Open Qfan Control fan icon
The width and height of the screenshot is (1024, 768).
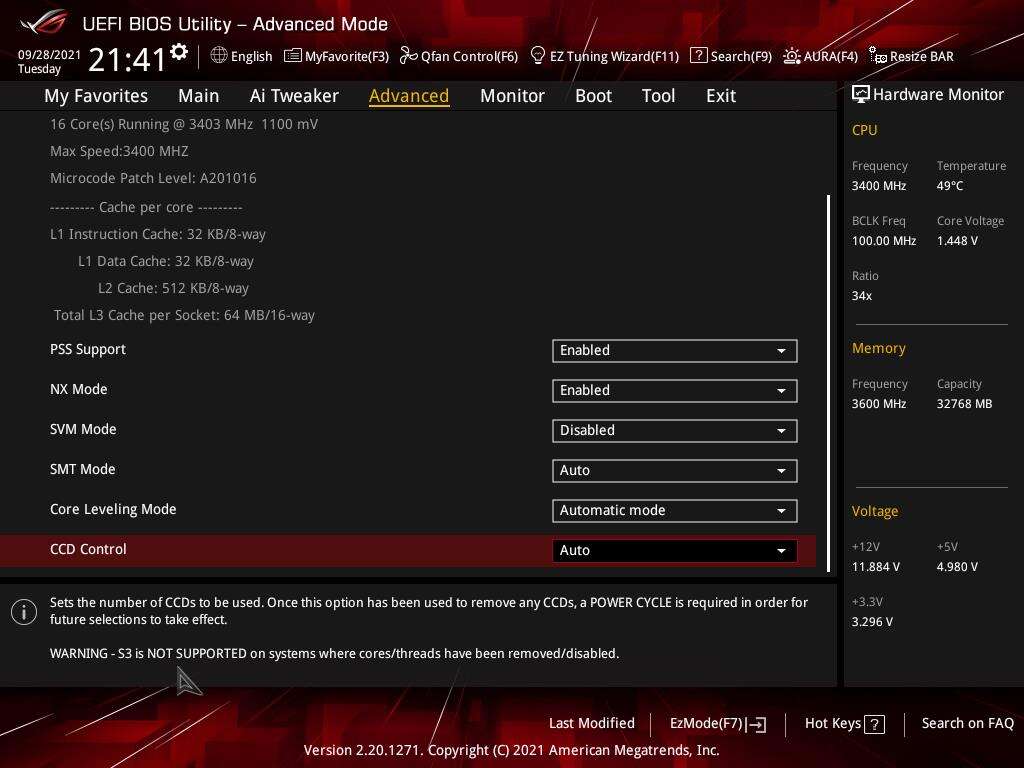pos(408,56)
